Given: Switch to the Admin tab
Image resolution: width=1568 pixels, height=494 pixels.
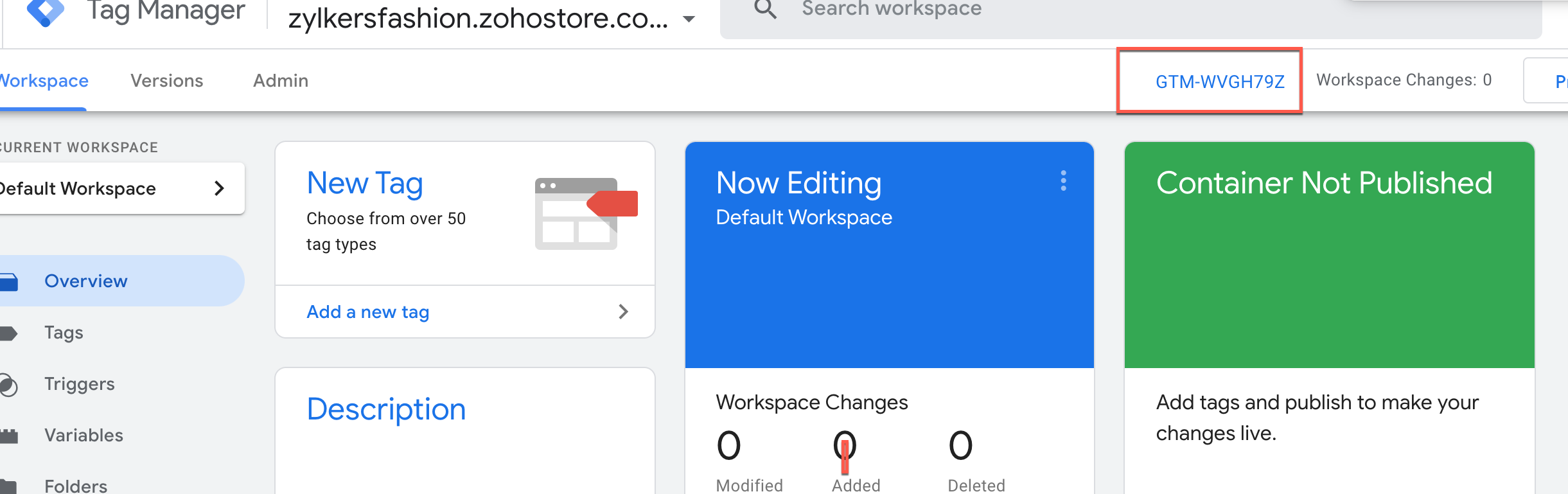Looking at the screenshot, I should (281, 81).
